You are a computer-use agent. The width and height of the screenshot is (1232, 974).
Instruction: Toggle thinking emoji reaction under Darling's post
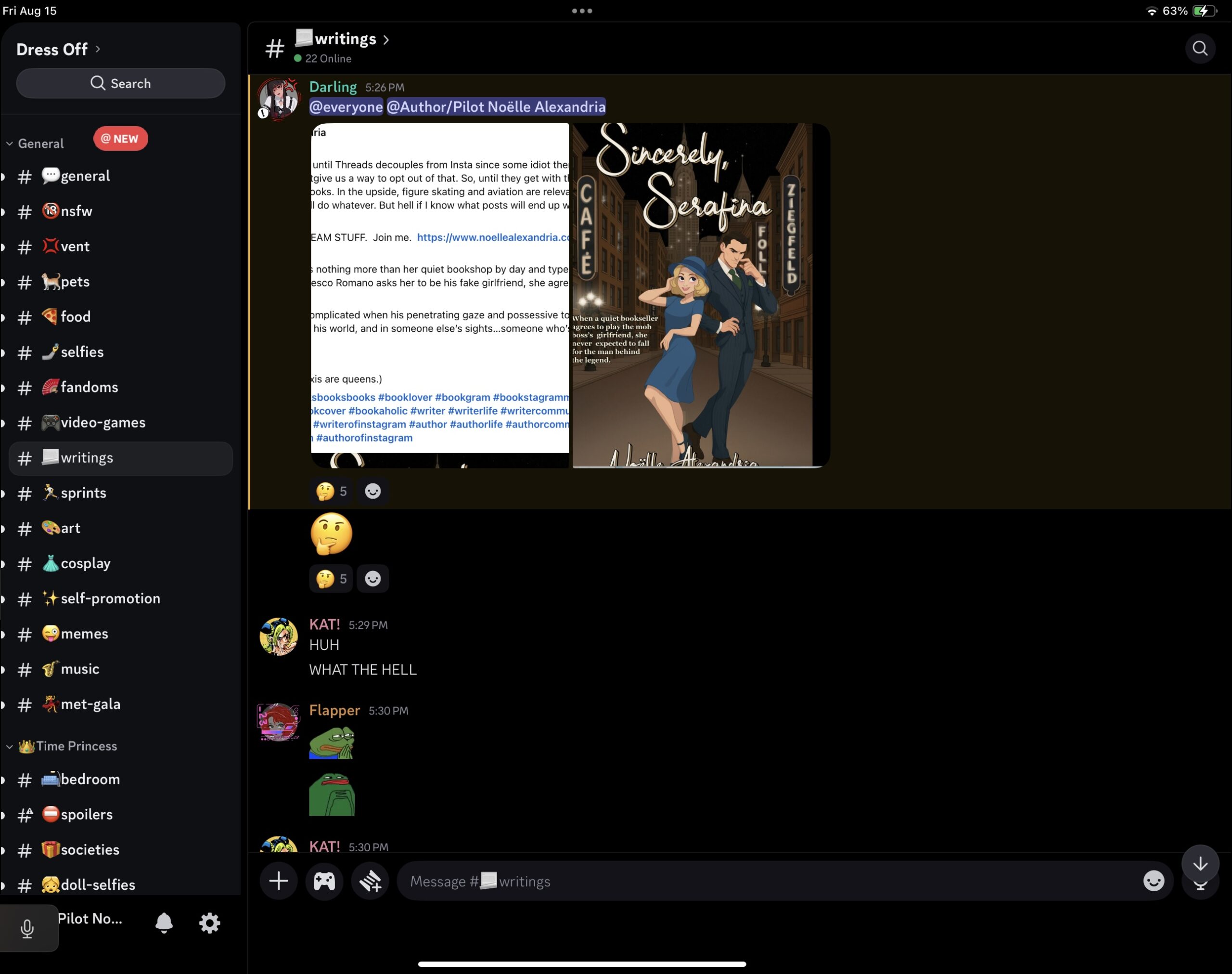tap(331, 492)
